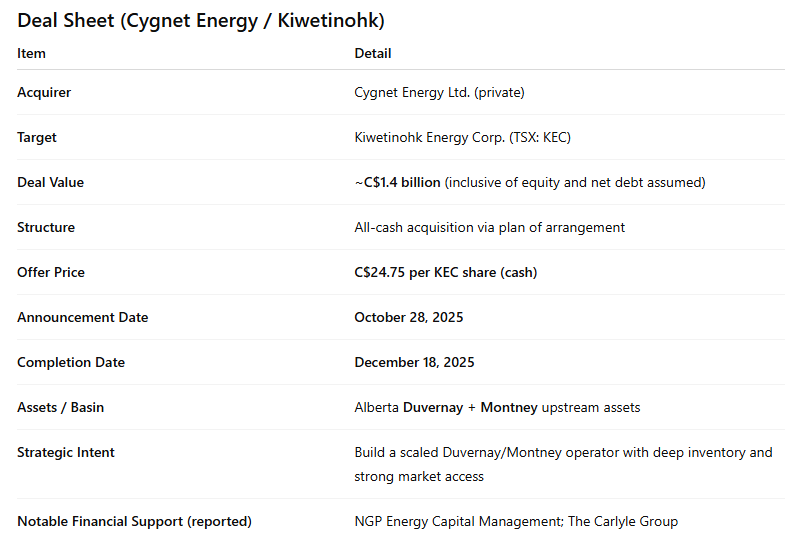Select the heading 'Deal Sheet (Cygnet Energy / Kiwetinohk)'
Screen dimensions: 811x556
coord(201,21)
